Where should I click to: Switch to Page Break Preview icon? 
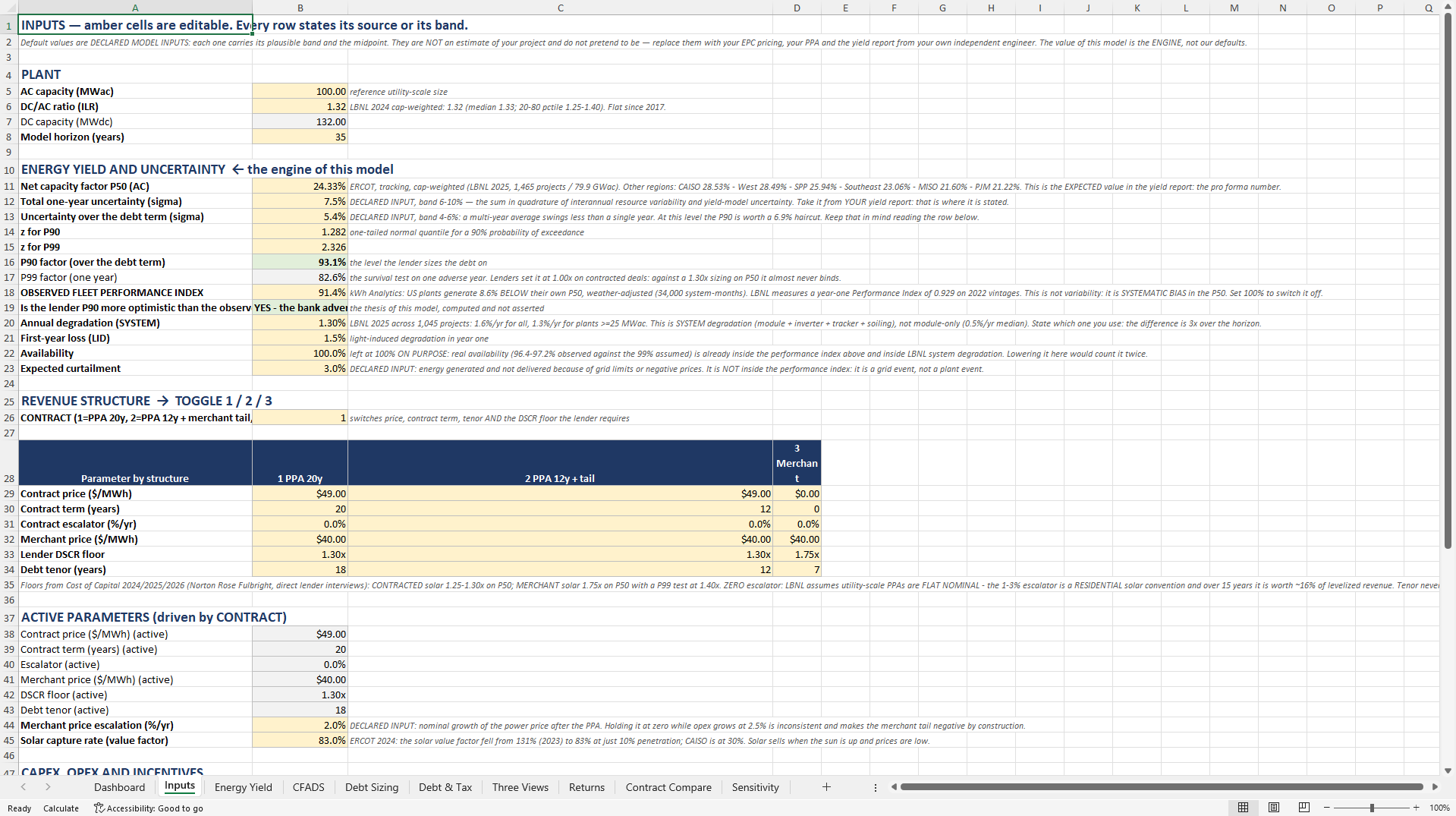[x=1304, y=808]
